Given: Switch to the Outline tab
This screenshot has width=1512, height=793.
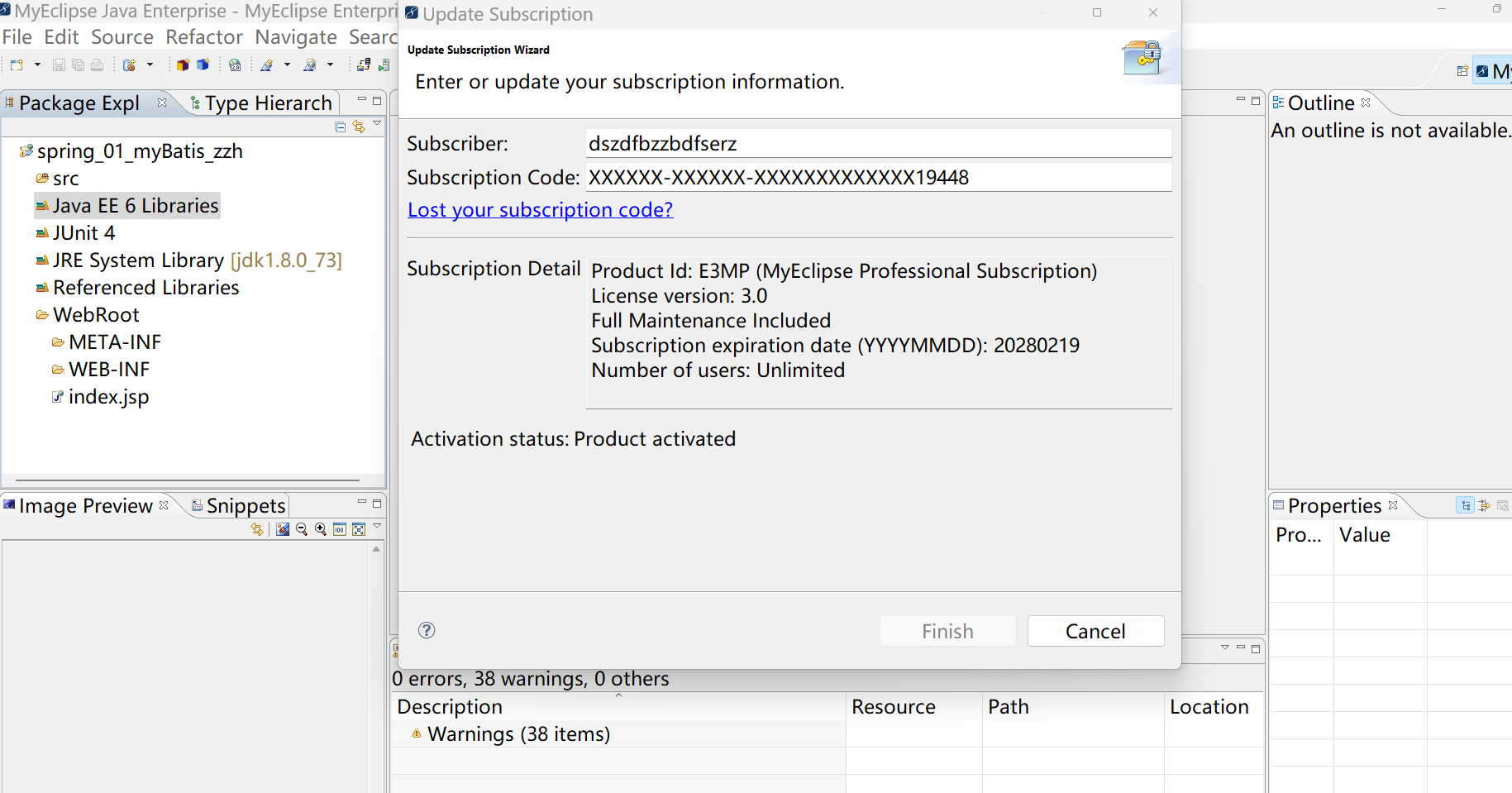Looking at the screenshot, I should 1320,103.
